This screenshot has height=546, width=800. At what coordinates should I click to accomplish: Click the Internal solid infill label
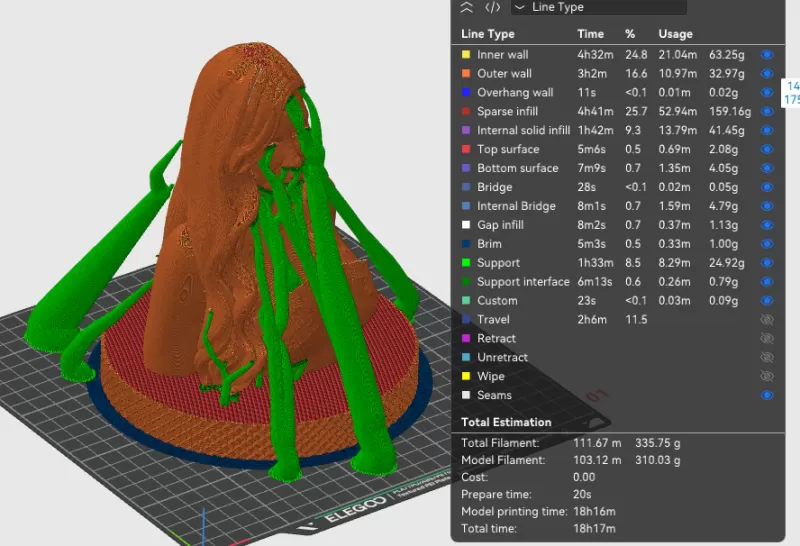[x=523, y=130]
